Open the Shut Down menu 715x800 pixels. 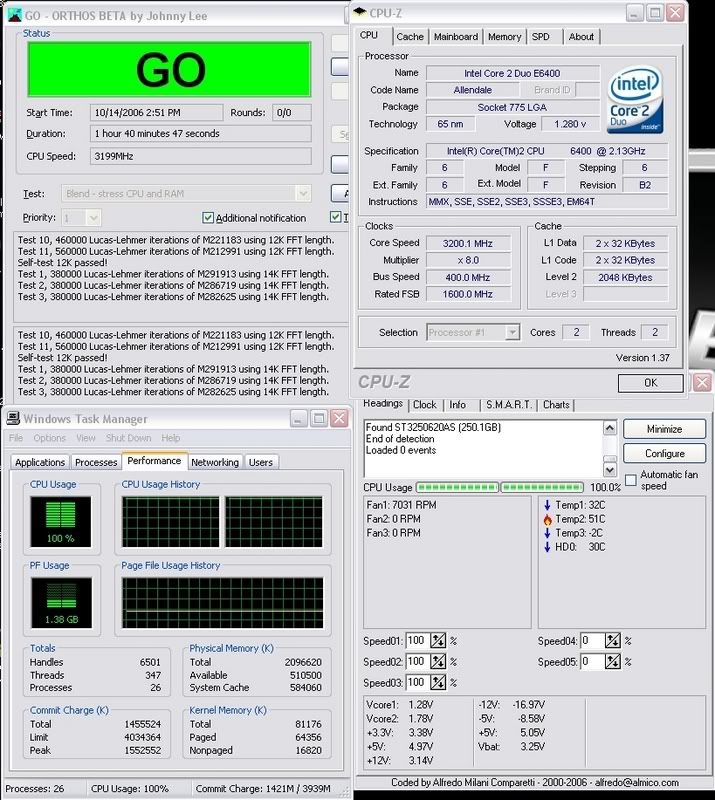point(128,438)
